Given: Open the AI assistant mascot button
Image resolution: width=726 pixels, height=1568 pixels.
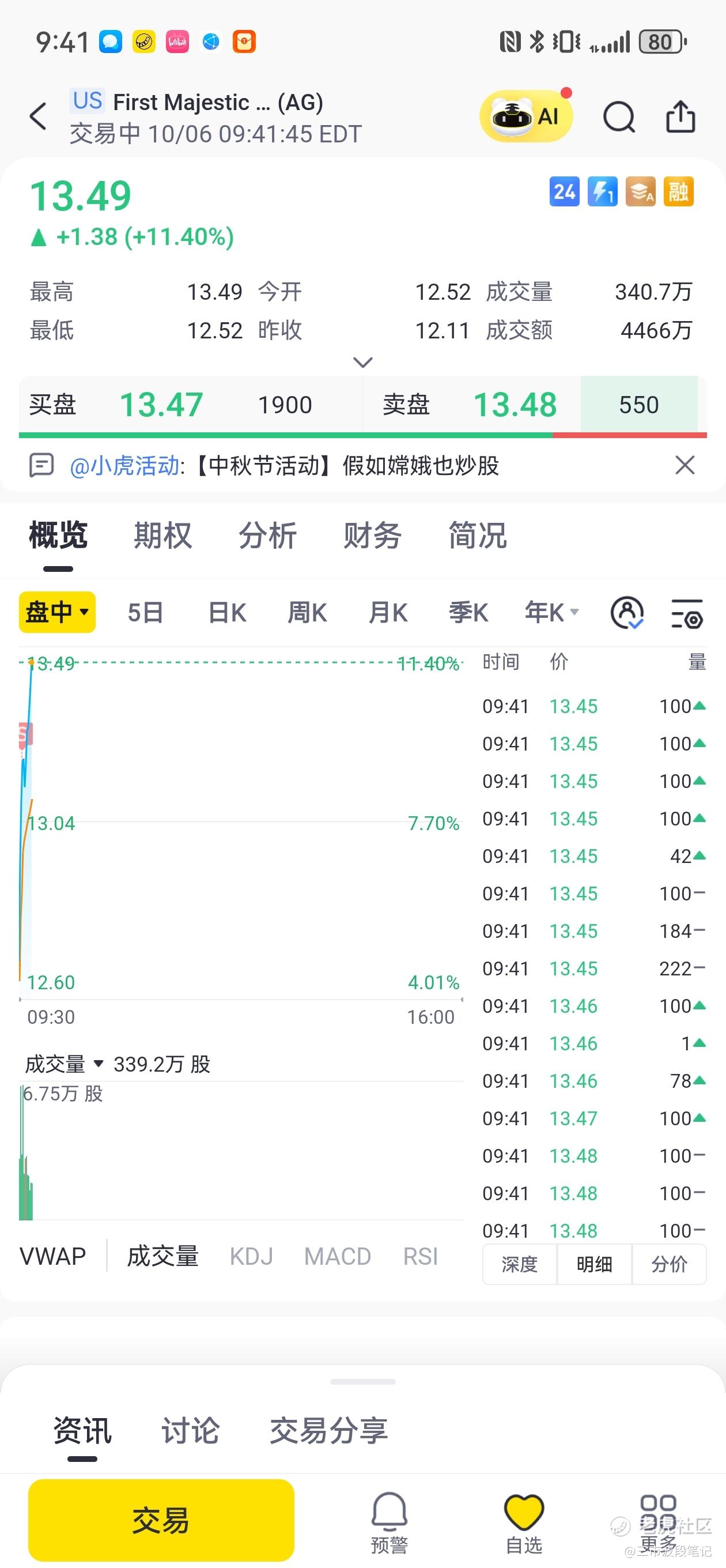Looking at the screenshot, I should (526, 116).
